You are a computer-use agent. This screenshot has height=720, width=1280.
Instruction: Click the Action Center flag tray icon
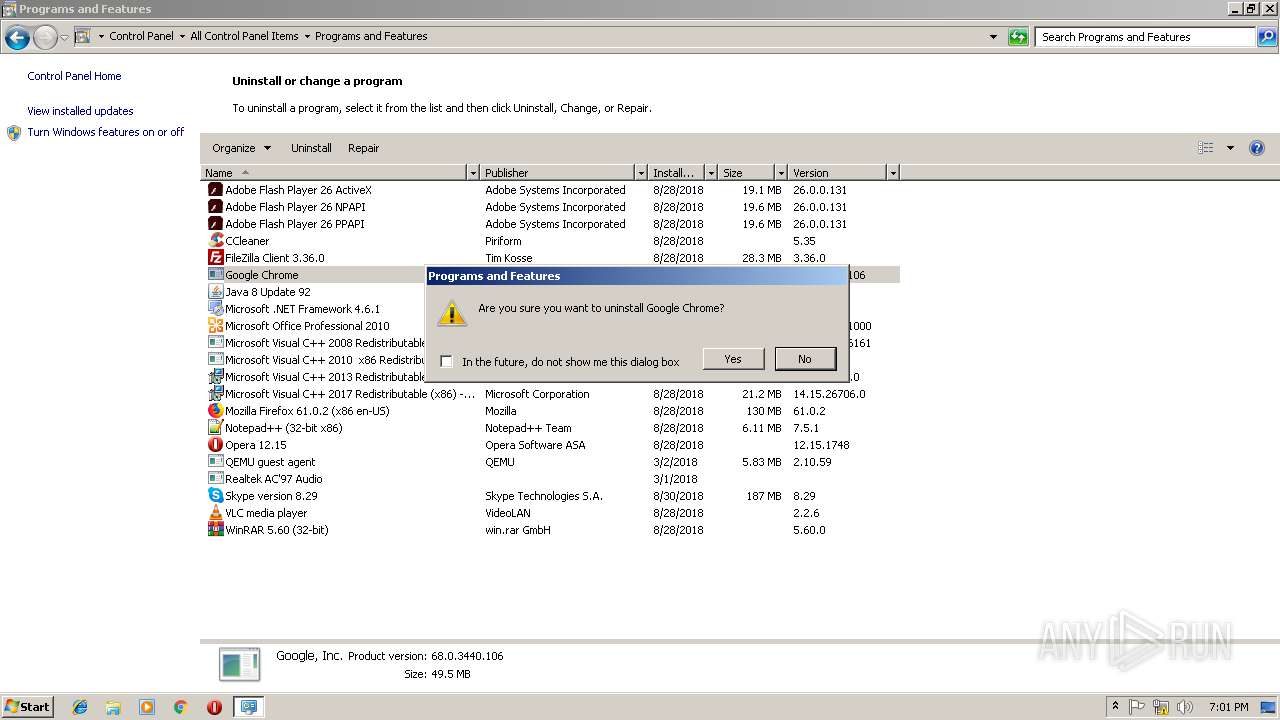(1137, 707)
